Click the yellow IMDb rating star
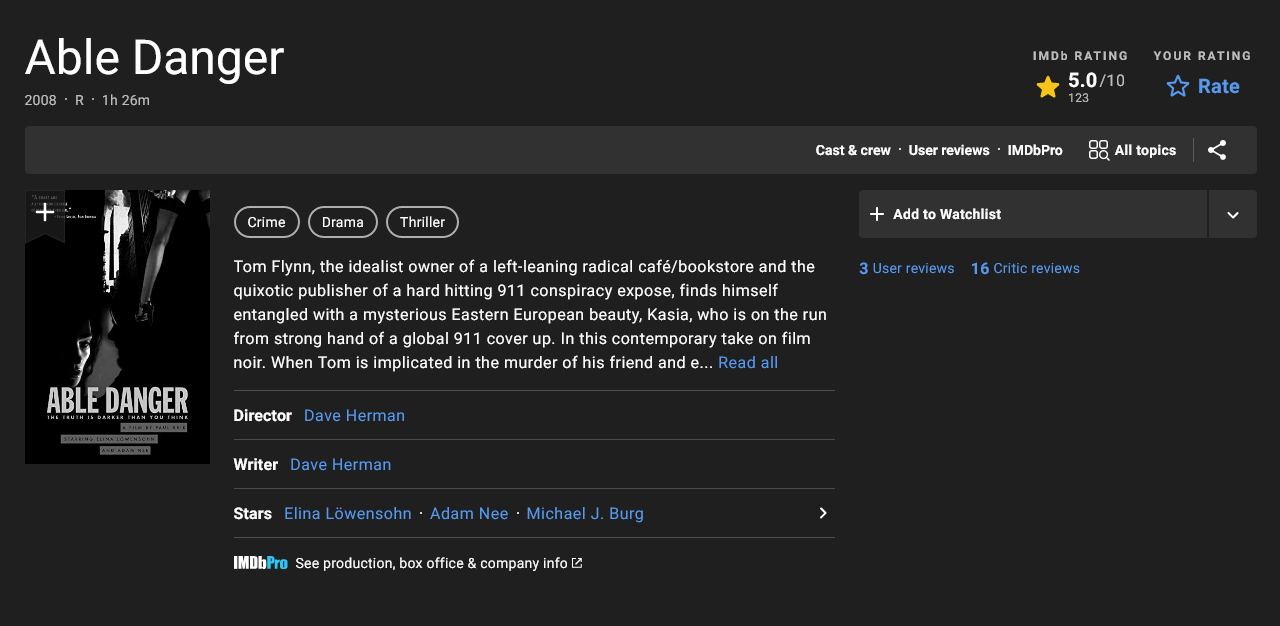 1048,87
